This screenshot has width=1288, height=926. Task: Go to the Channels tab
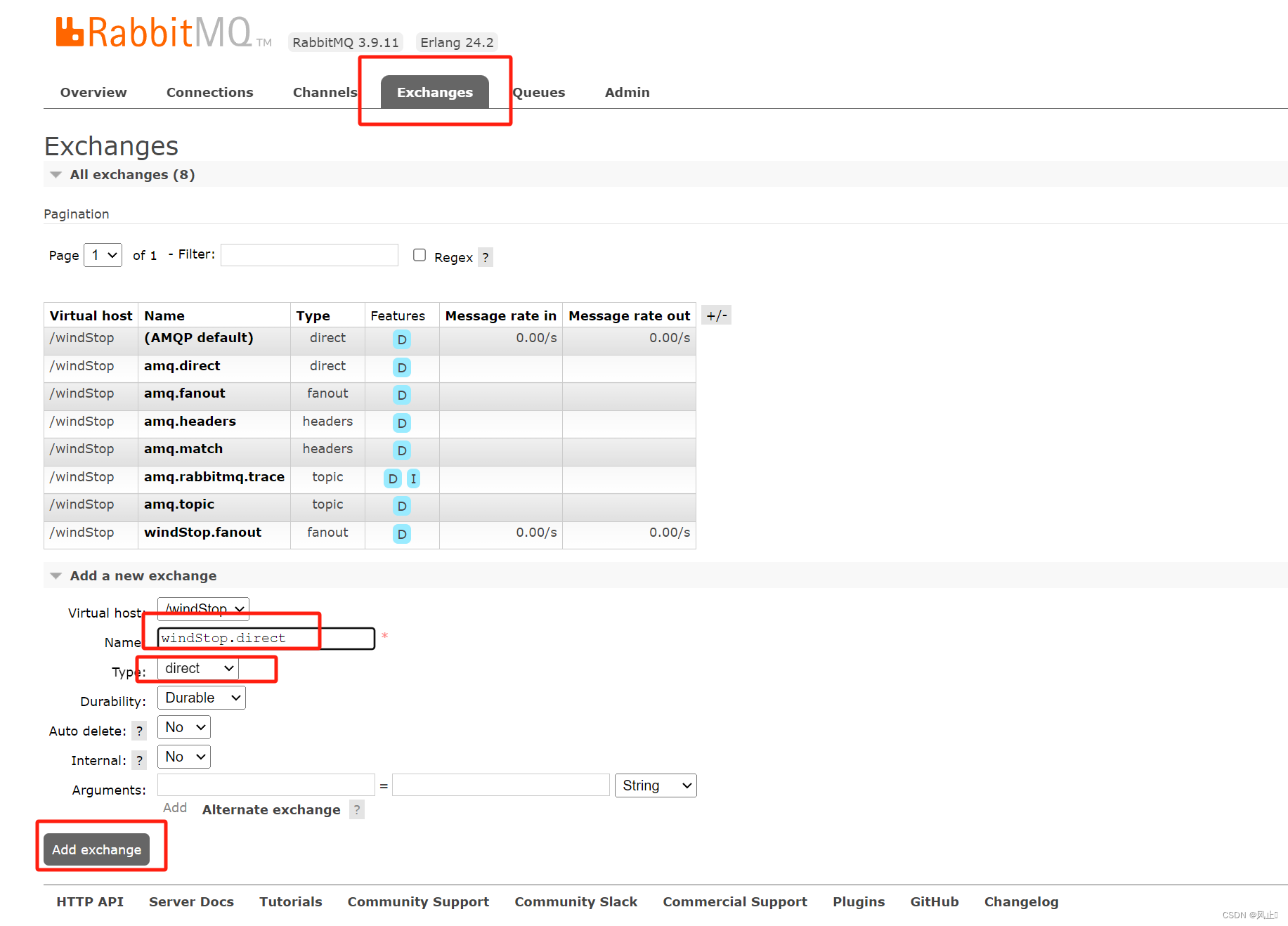tap(325, 92)
